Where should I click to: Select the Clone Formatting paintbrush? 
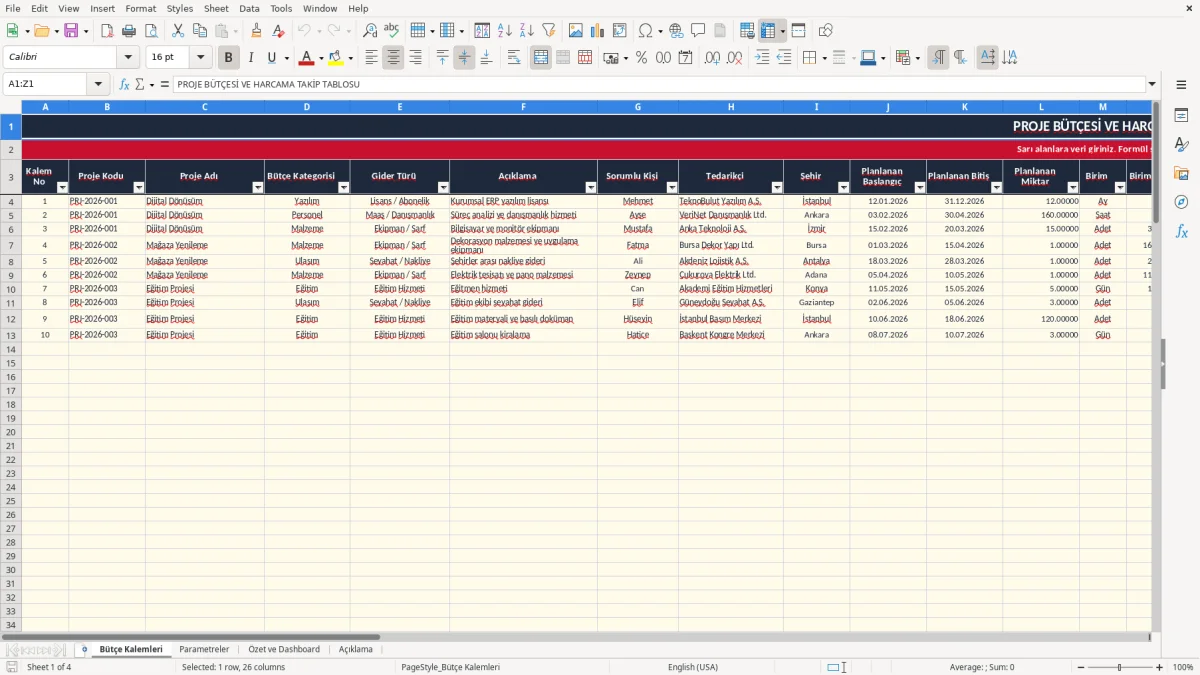tap(257, 31)
